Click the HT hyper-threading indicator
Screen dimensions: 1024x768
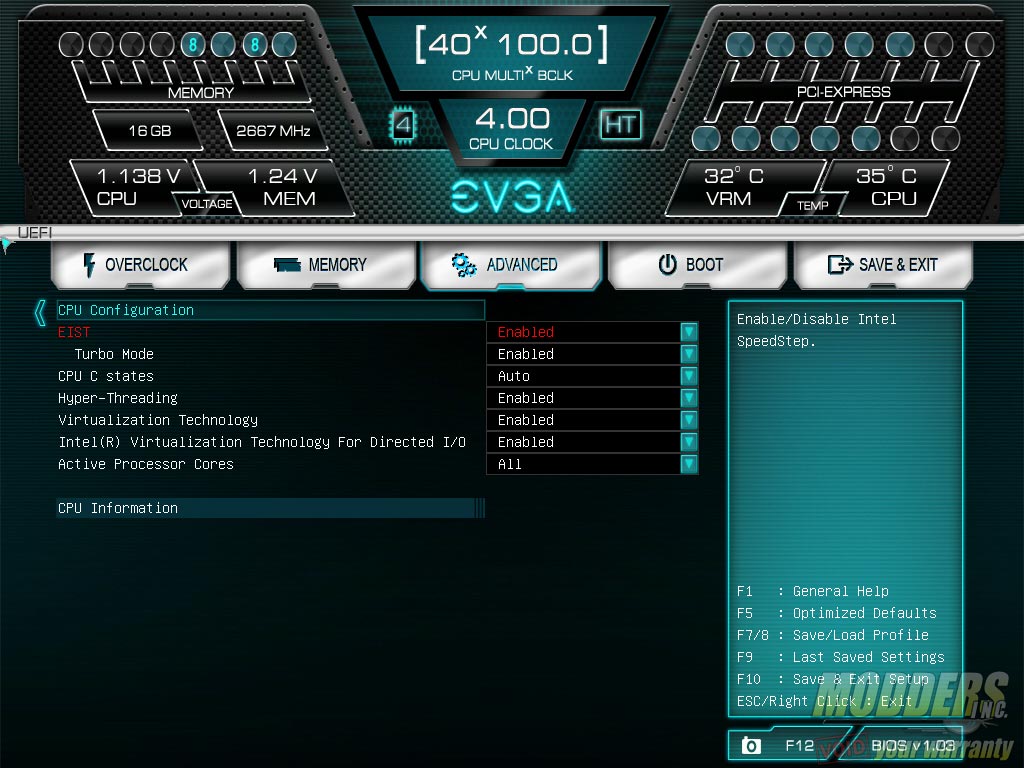click(x=620, y=124)
